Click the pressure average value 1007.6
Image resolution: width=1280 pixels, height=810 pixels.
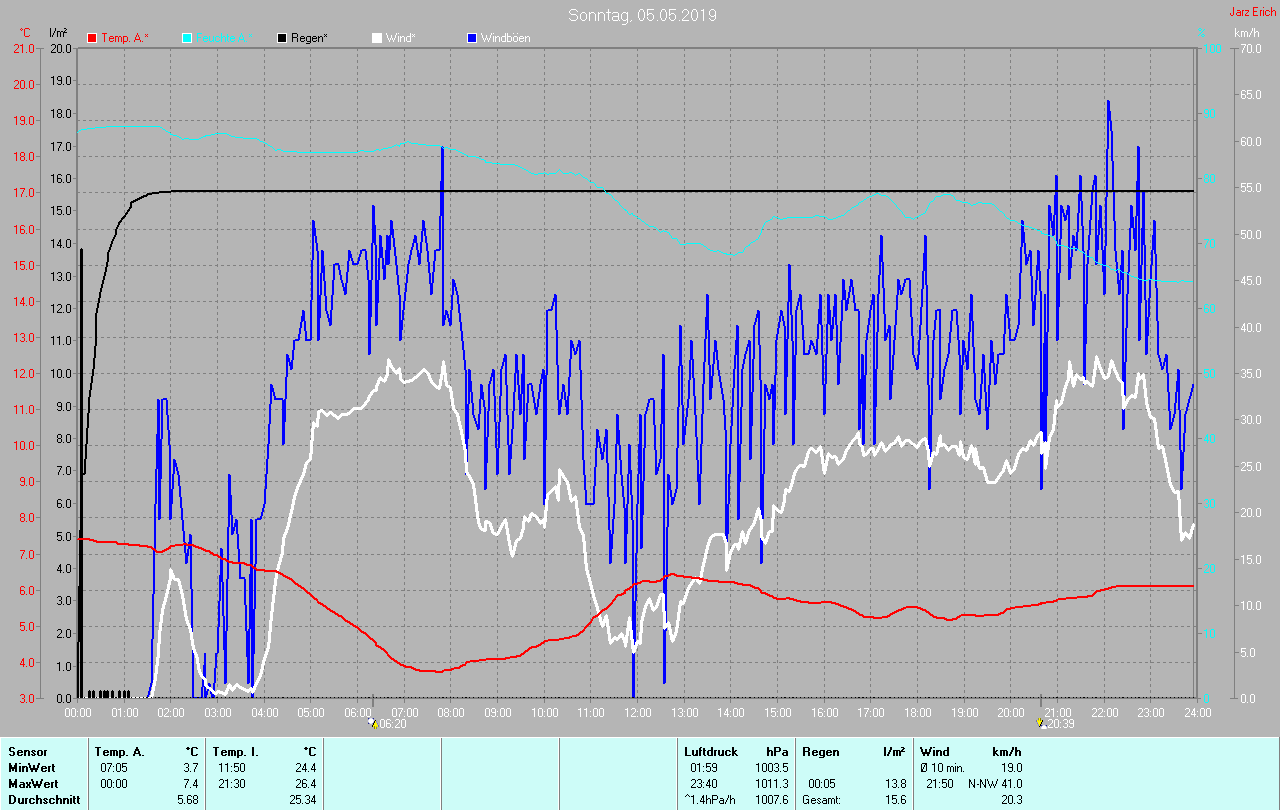[772, 800]
